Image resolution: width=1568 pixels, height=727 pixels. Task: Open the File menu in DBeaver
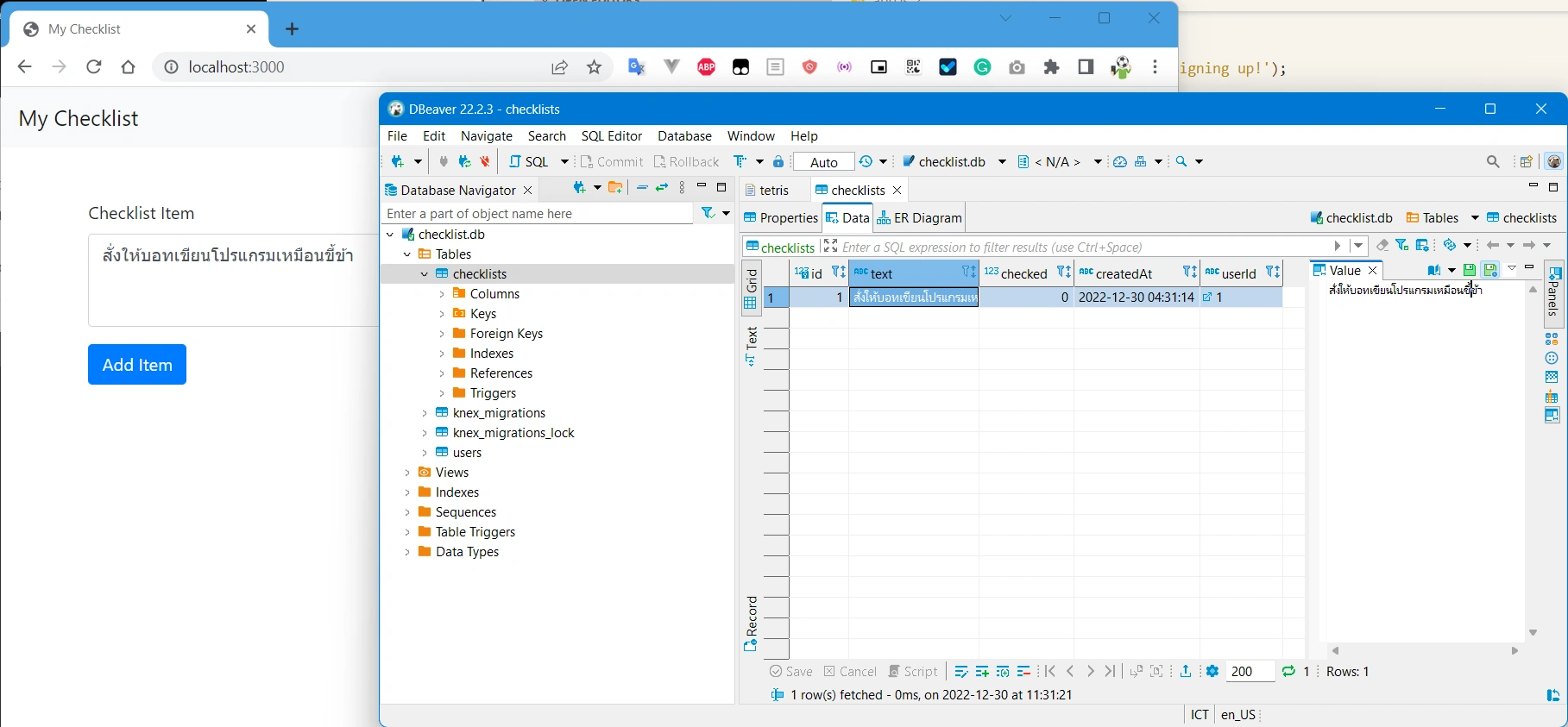click(x=397, y=136)
